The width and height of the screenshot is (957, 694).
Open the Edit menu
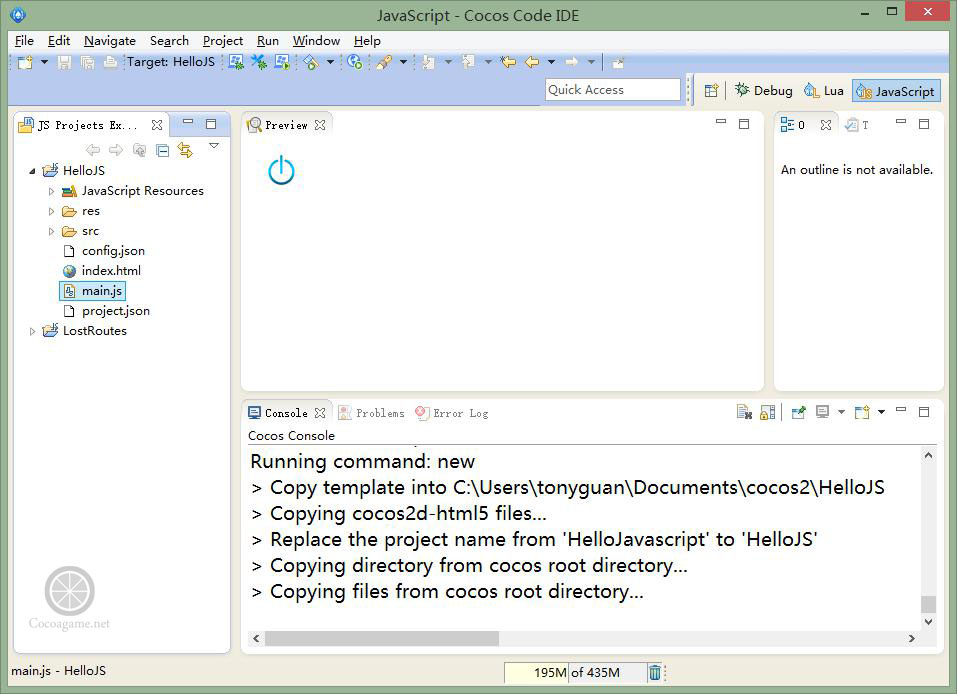(59, 40)
